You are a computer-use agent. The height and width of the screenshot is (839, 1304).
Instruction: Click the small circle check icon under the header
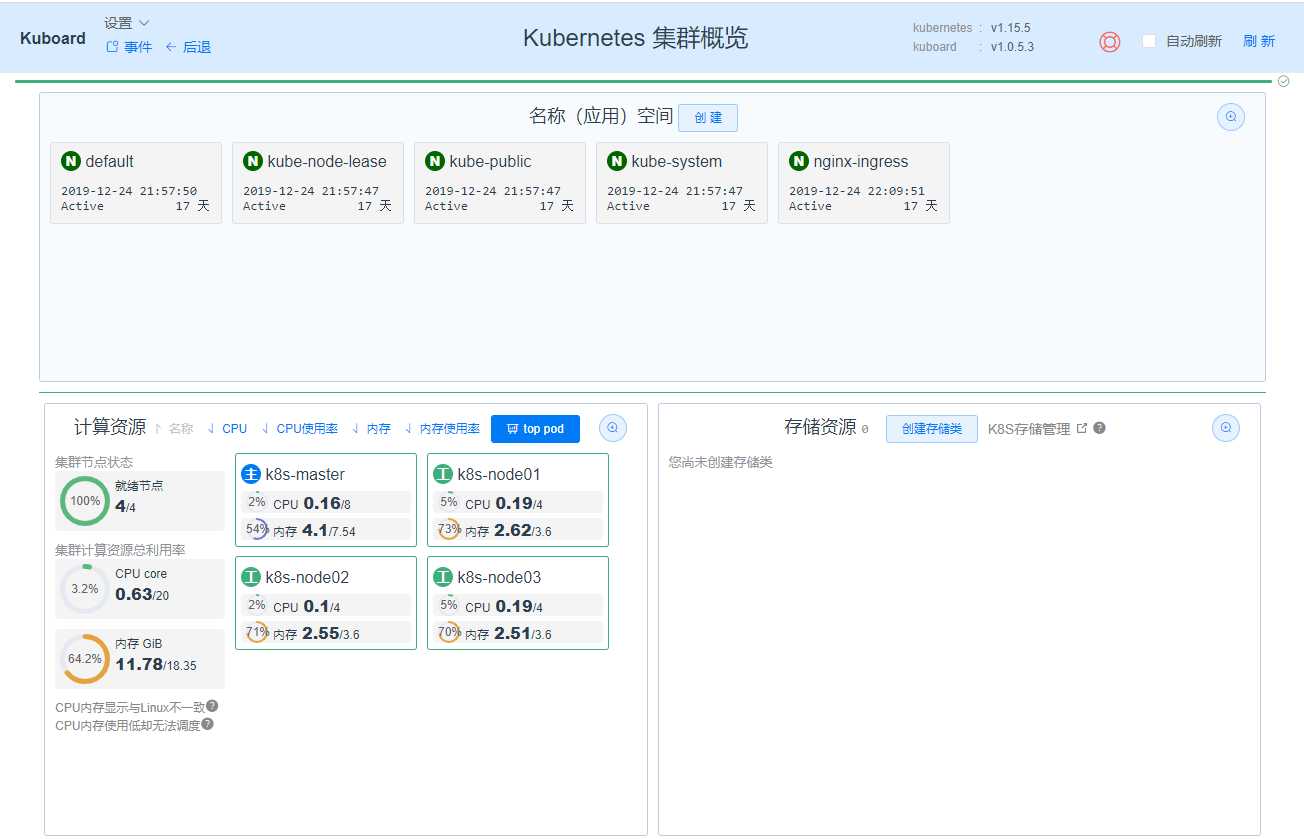point(1283,81)
